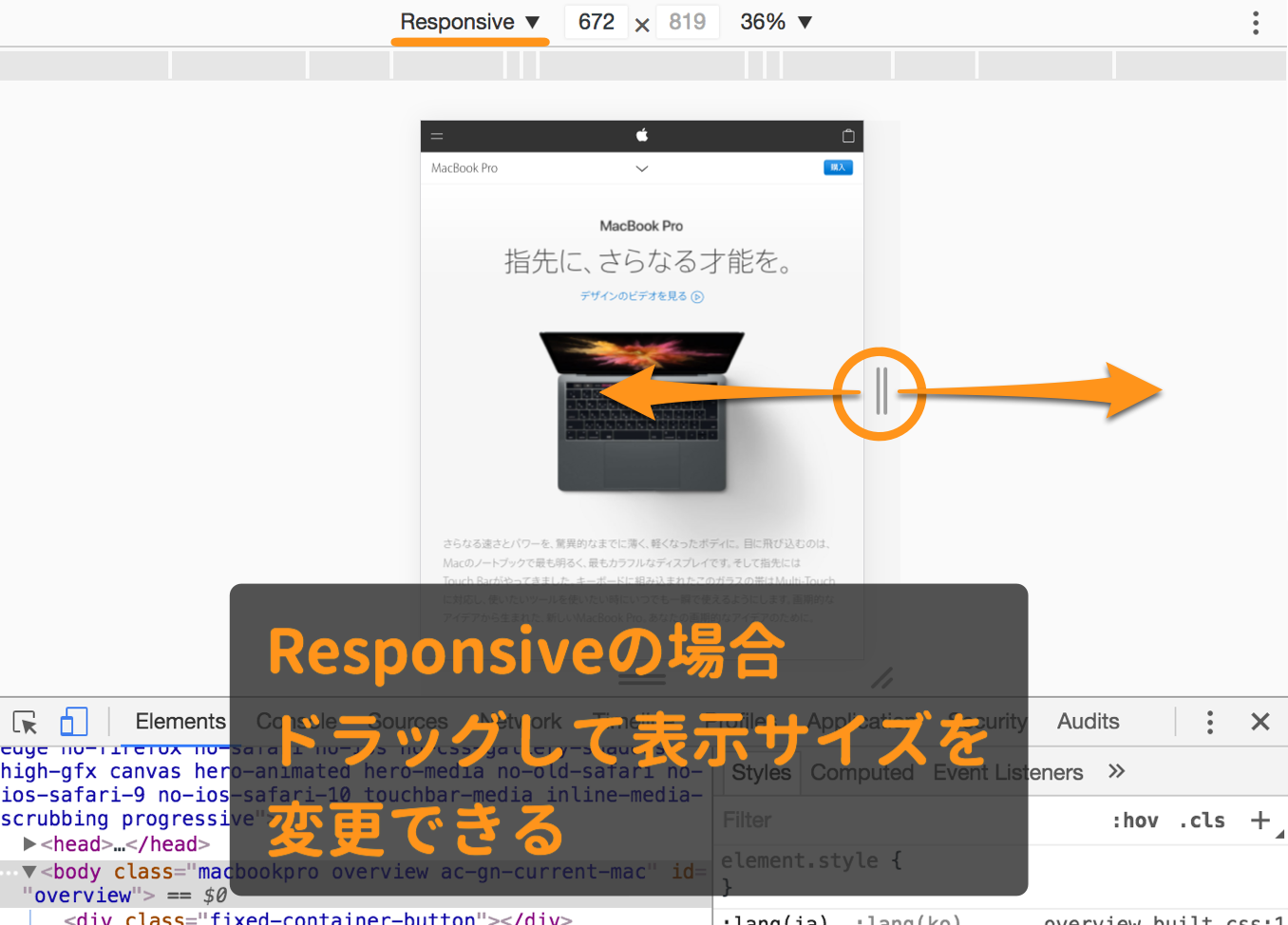Open the shopping bag icon on Apple page

pyautogui.click(x=848, y=136)
